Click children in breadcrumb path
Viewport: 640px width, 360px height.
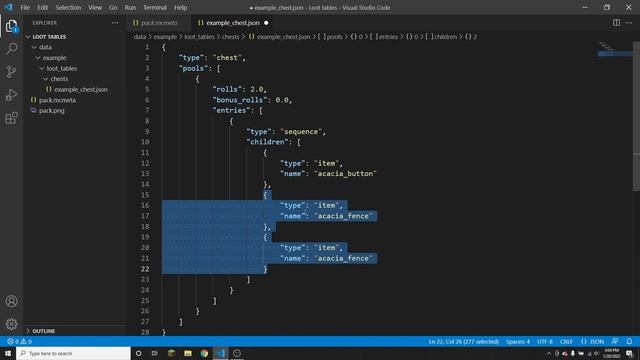pyautogui.click(x=445, y=37)
